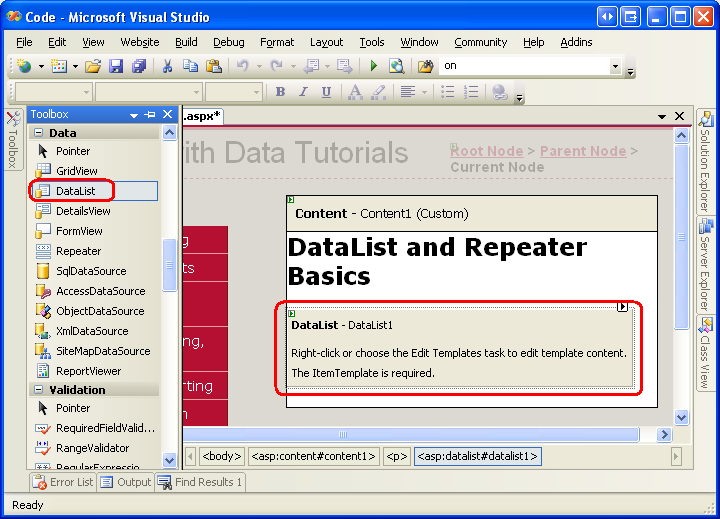The width and height of the screenshot is (720, 519).
Task: Click the Save icon in toolbar
Action: (115, 66)
